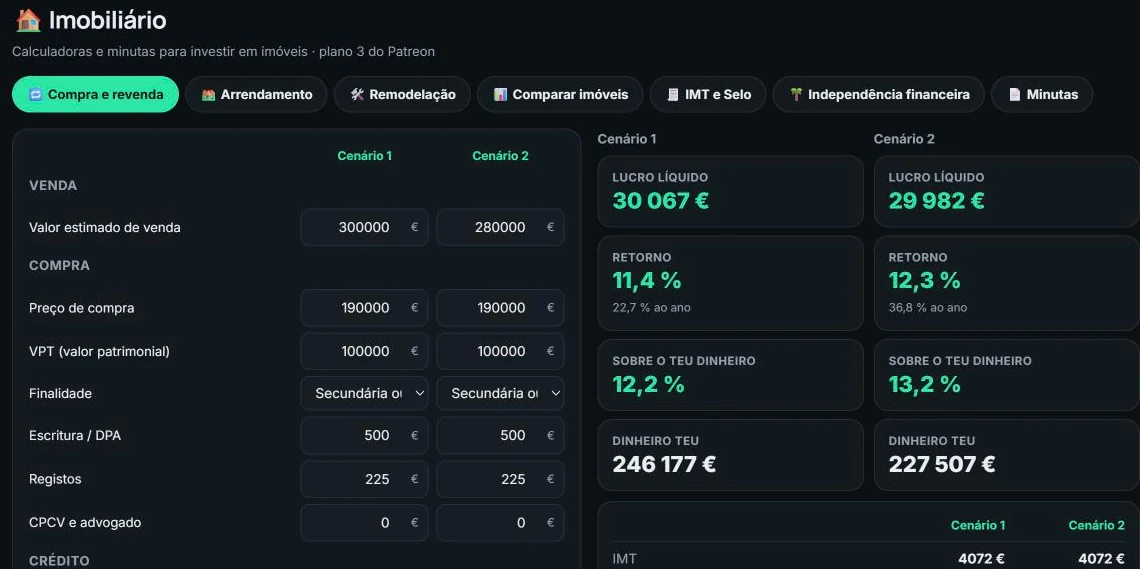
Task: Switch to the Minutas tab
Action: (1042, 94)
